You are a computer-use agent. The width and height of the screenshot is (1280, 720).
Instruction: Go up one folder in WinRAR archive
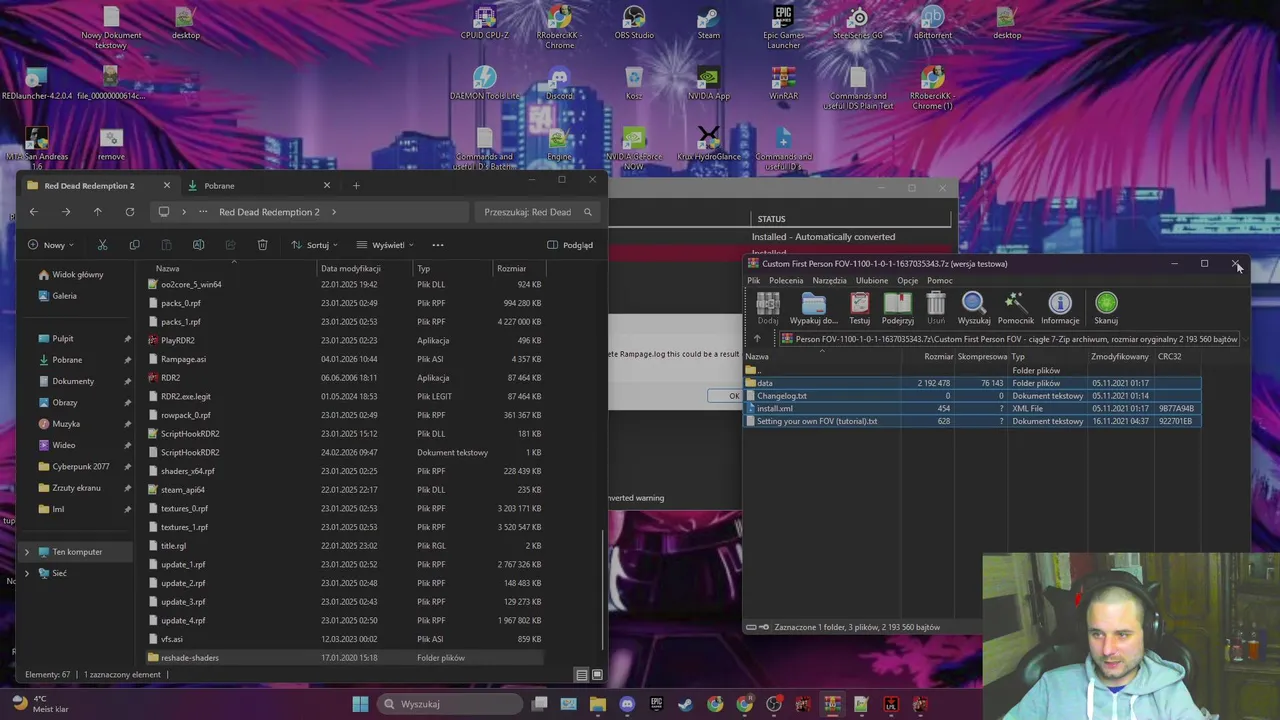tap(757, 339)
